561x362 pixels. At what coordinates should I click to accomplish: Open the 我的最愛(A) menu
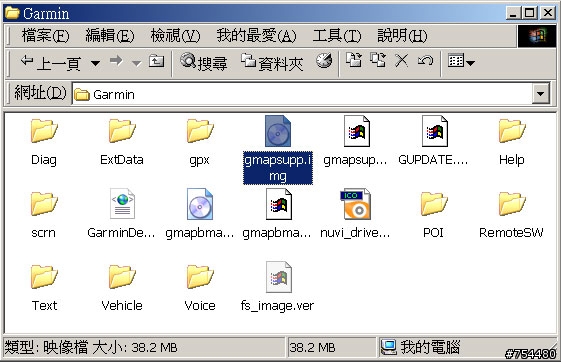(256, 36)
